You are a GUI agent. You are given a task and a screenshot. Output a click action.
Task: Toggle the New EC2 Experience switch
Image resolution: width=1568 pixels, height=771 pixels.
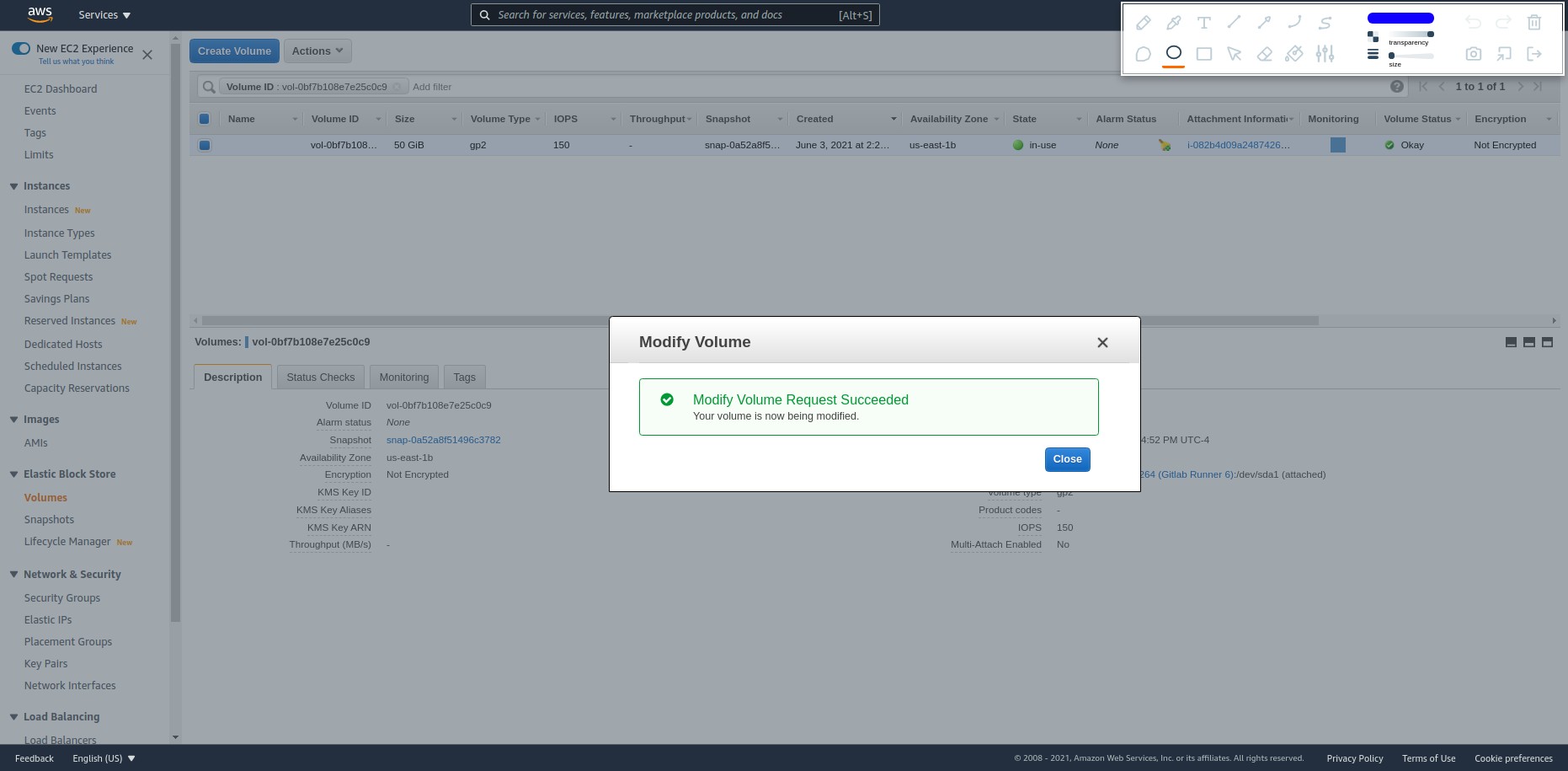coord(21,48)
